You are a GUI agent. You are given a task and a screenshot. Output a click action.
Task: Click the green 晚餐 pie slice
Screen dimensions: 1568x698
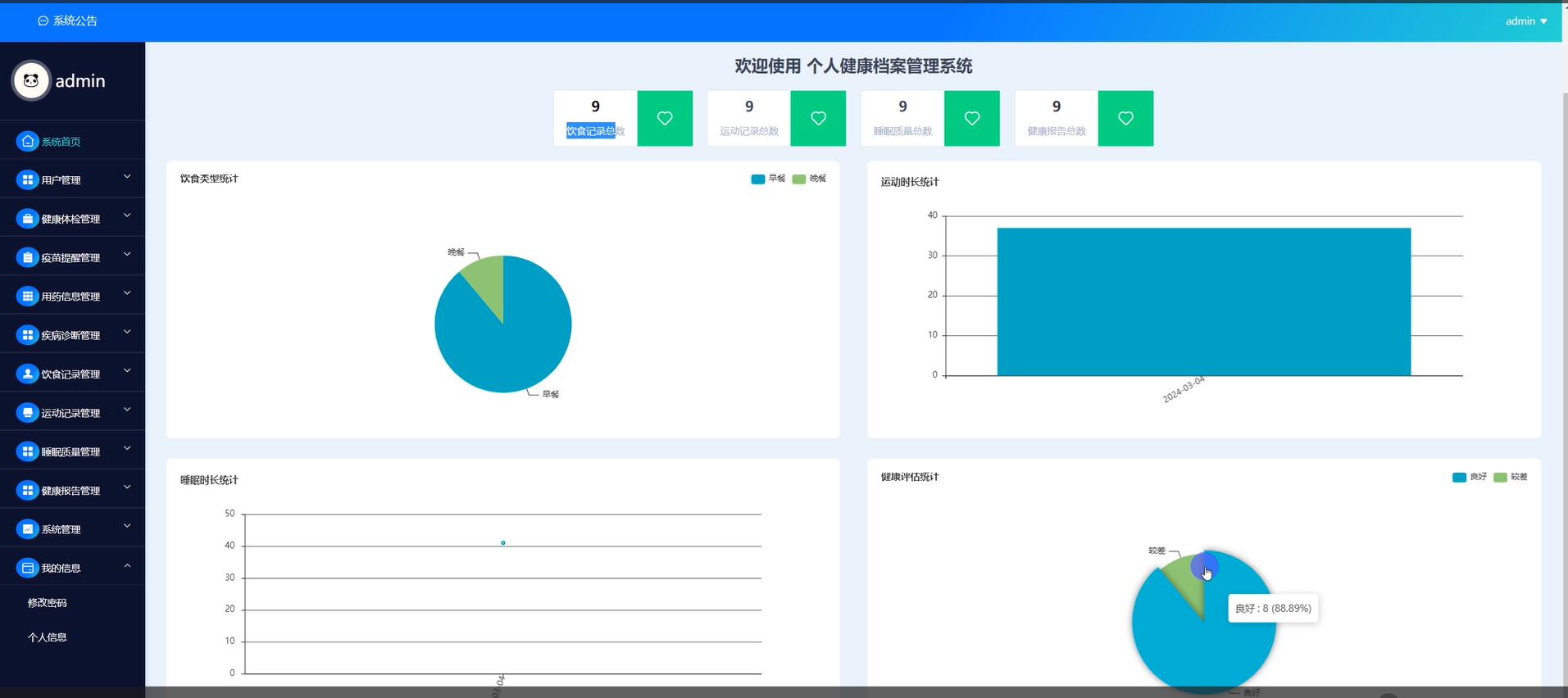488,283
